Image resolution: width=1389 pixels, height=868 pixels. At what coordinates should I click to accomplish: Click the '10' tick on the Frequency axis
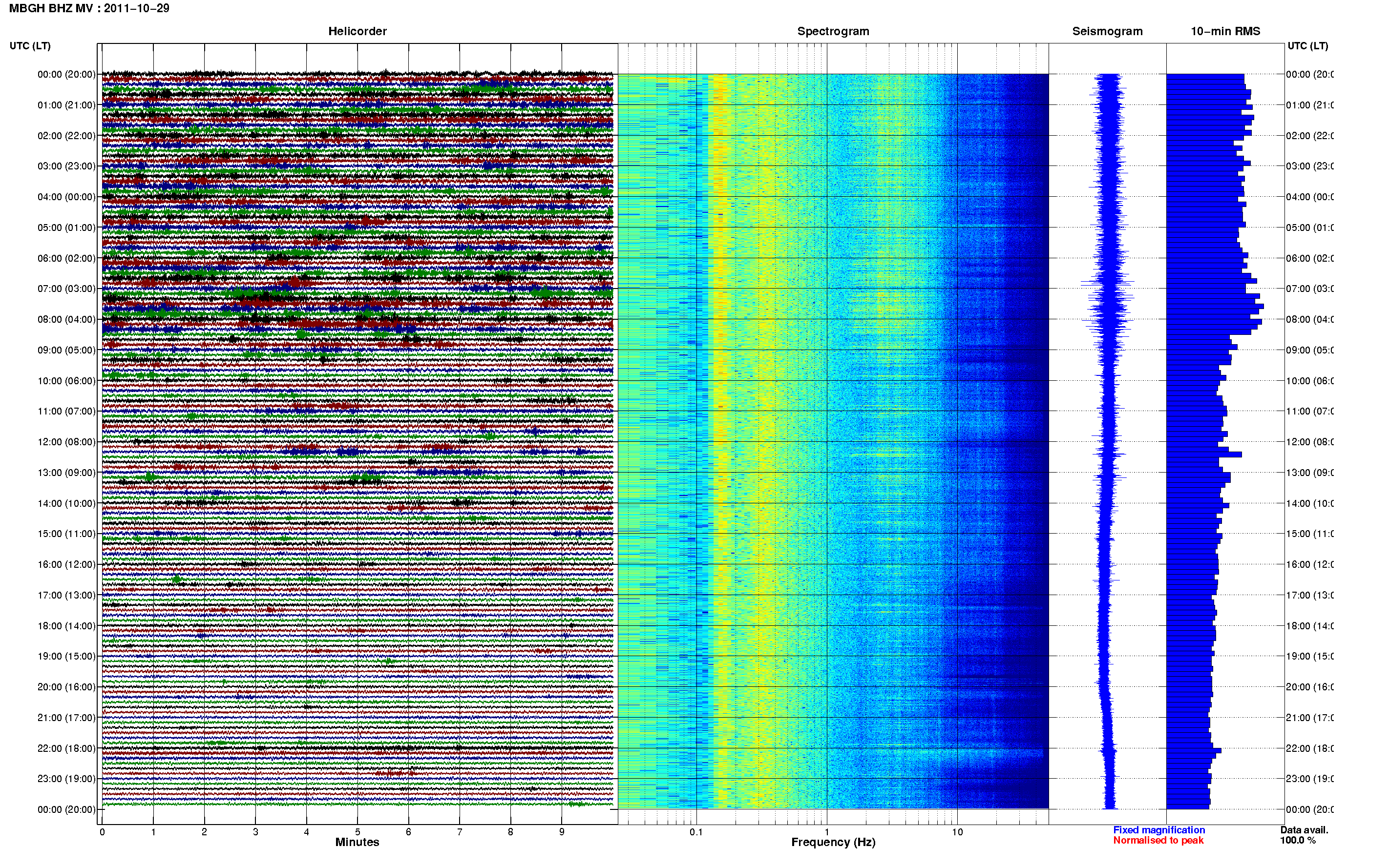tap(957, 832)
